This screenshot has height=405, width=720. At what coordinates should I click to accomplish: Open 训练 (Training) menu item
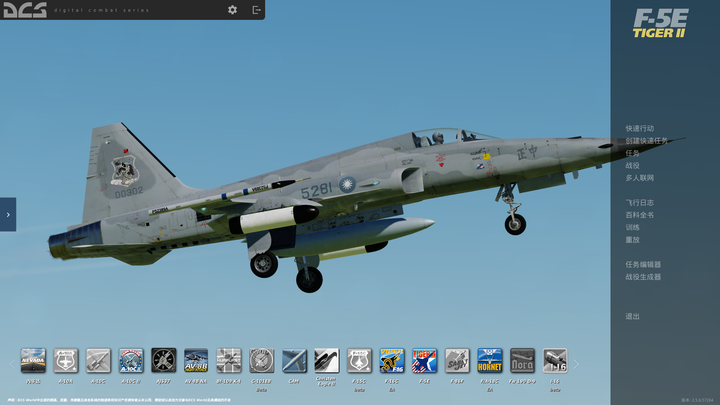coord(632,227)
